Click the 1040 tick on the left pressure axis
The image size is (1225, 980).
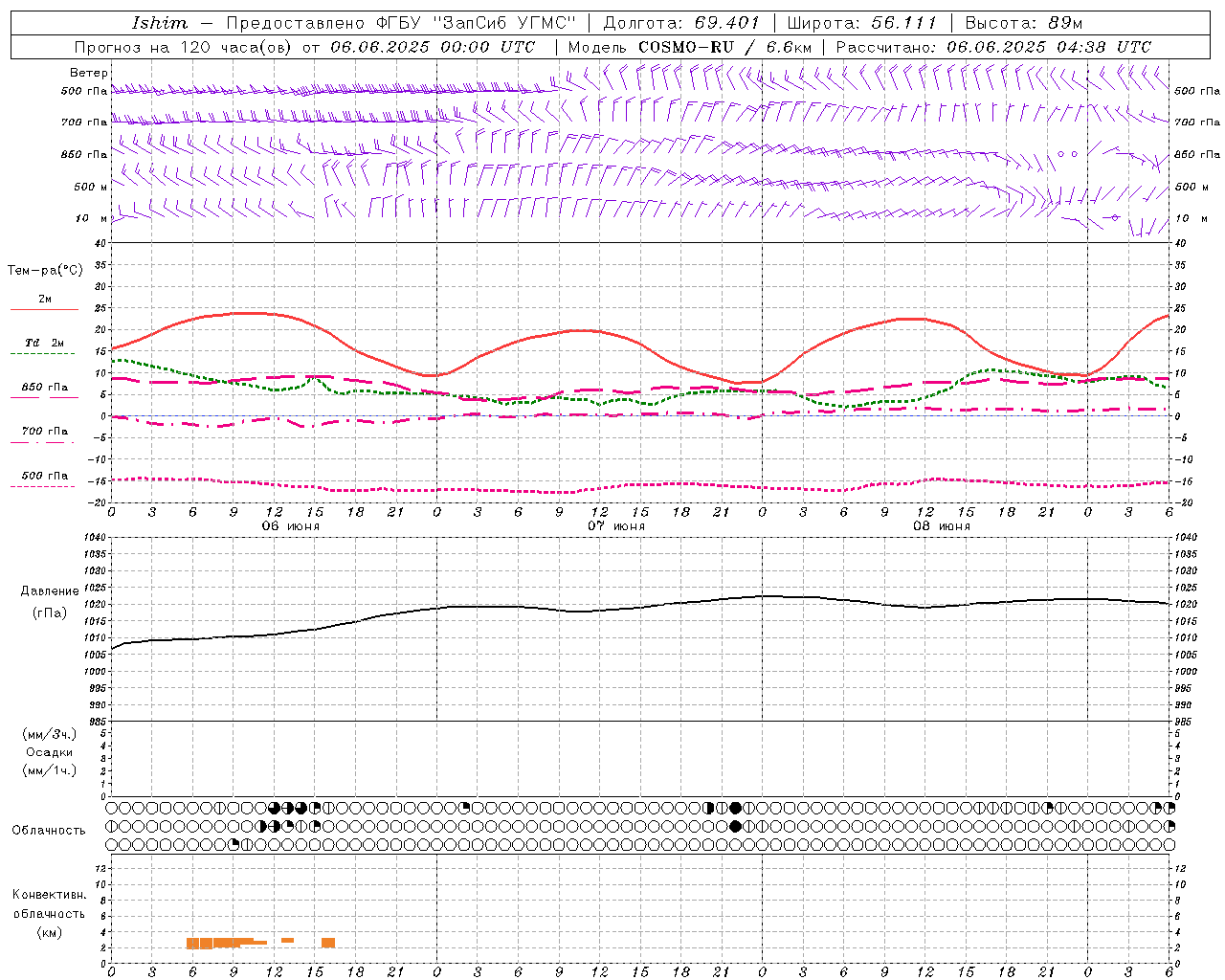94,538
